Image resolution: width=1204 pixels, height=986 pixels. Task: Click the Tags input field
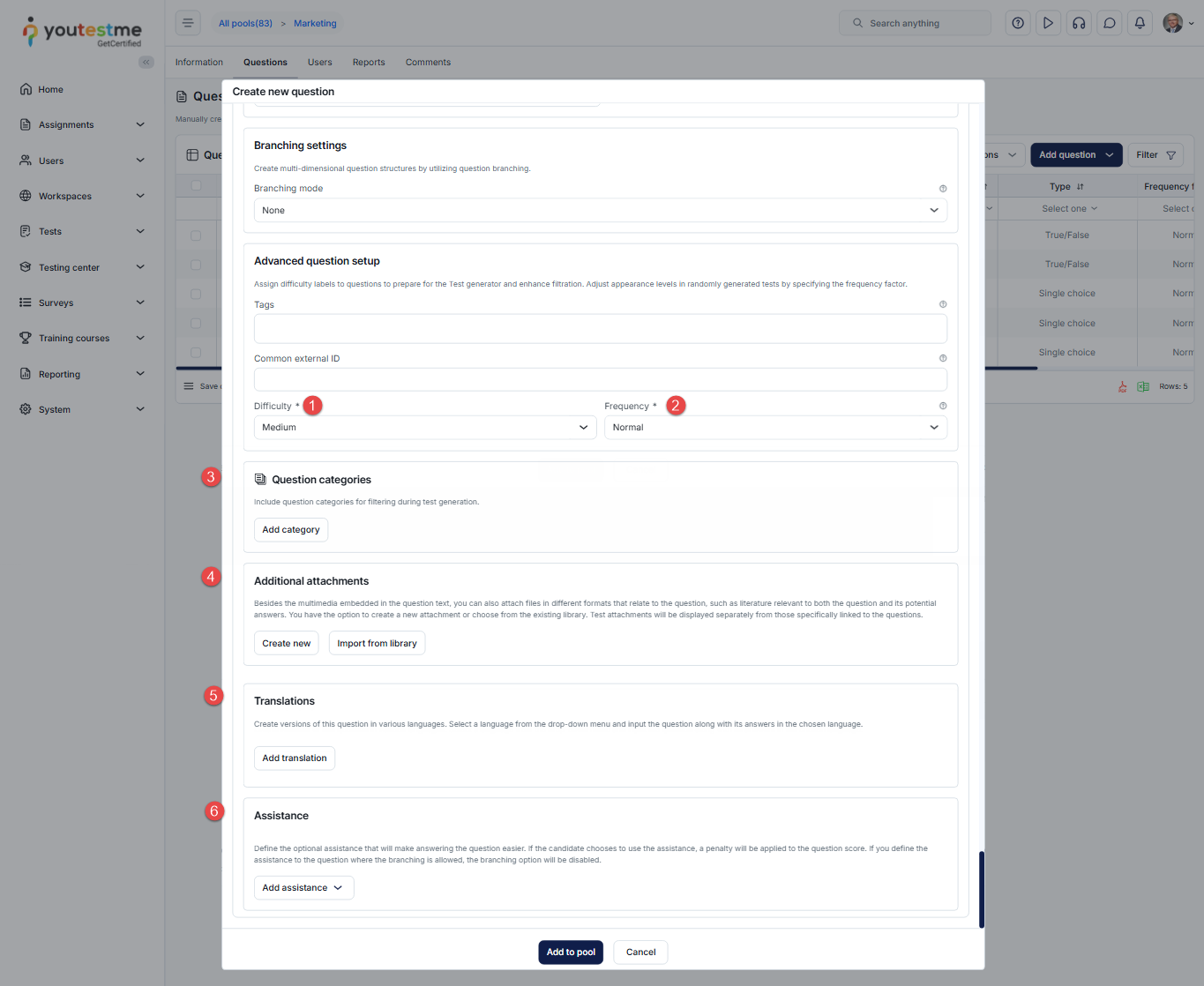click(601, 329)
